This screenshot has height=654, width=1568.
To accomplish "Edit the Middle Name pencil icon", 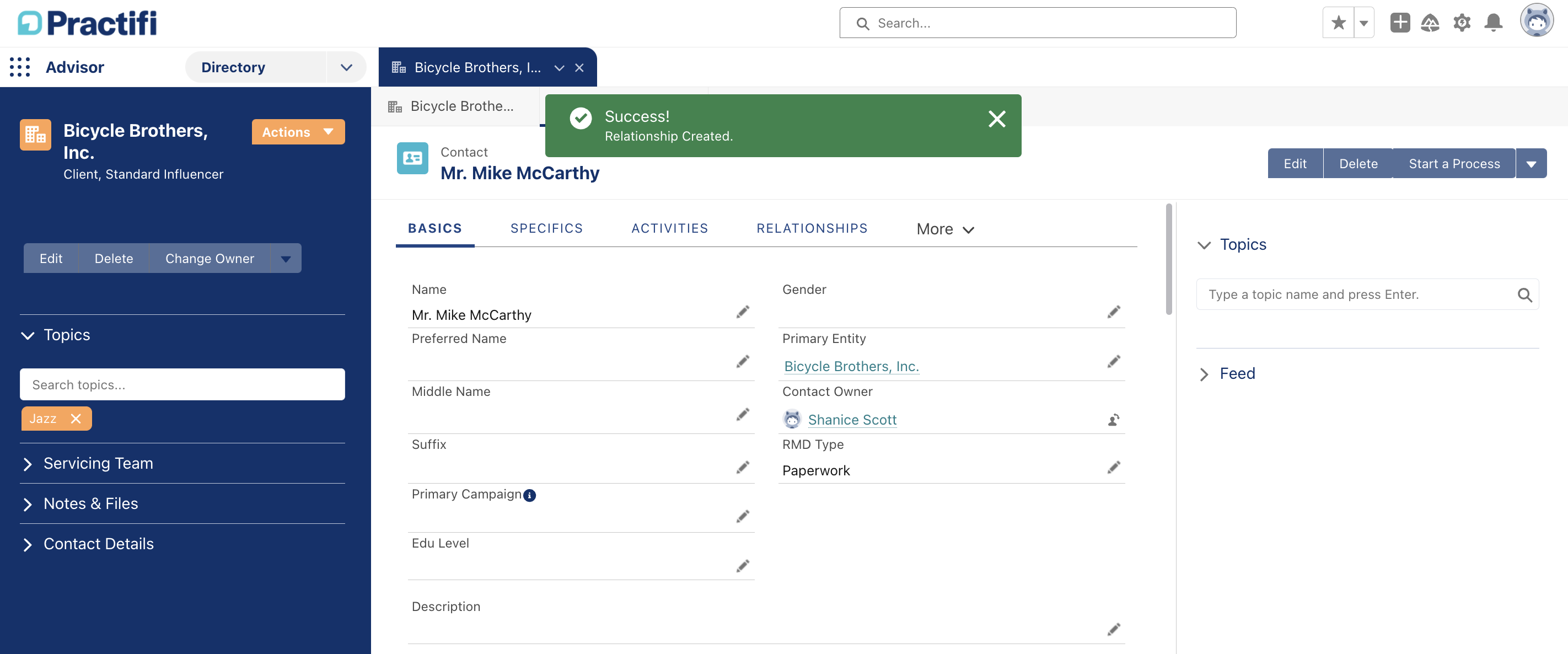I will coord(743,415).
